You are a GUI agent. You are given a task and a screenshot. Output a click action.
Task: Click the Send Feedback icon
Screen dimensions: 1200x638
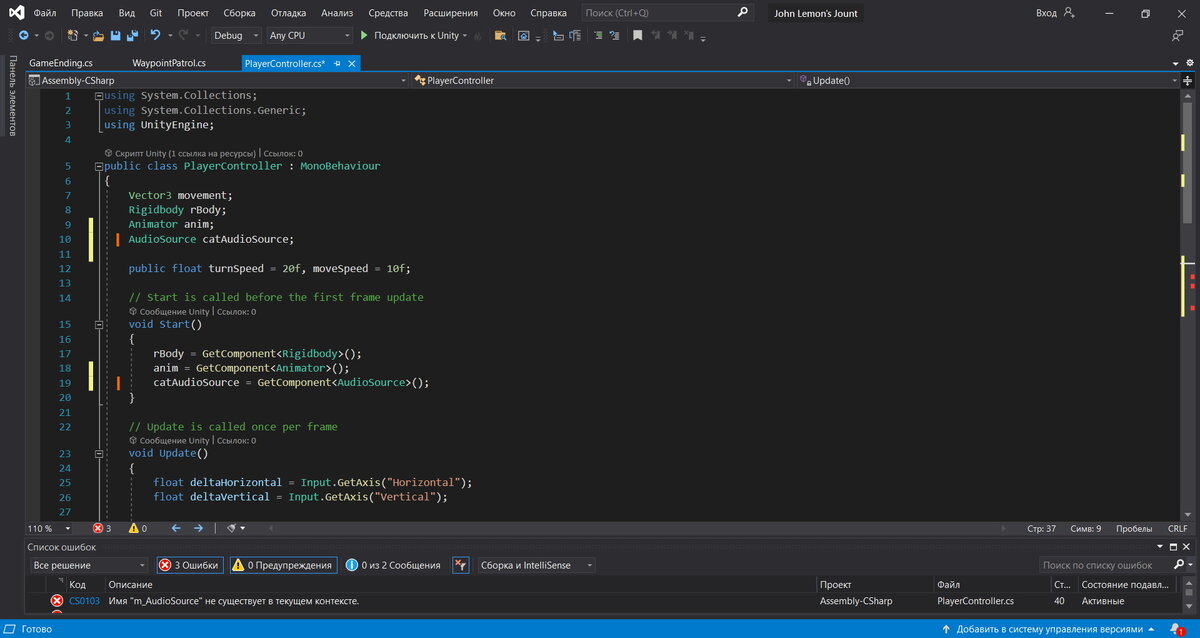click(1177, 35)
